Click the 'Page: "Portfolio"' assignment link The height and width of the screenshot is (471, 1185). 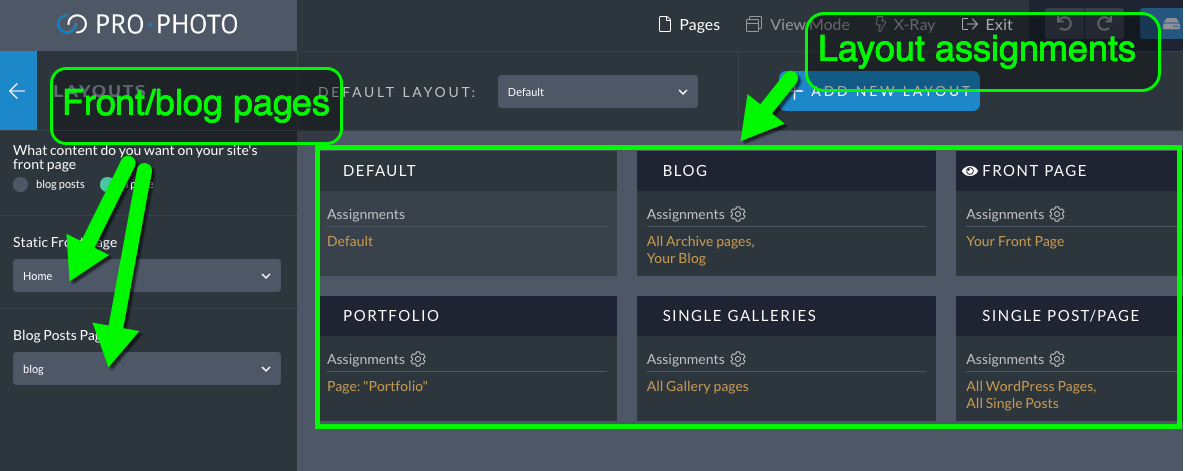377,386
